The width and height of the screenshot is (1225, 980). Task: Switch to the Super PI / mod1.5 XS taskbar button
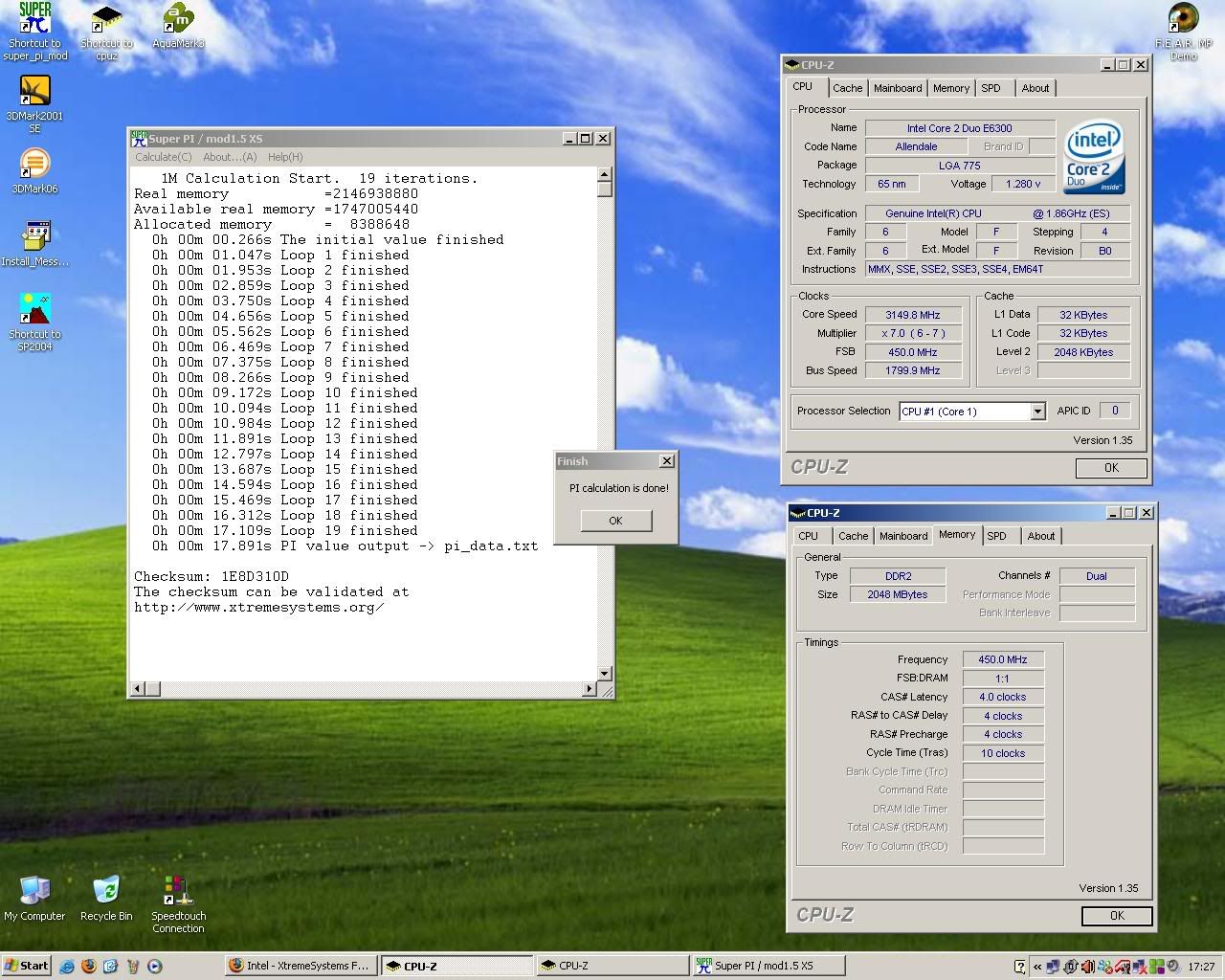[768, 966]
